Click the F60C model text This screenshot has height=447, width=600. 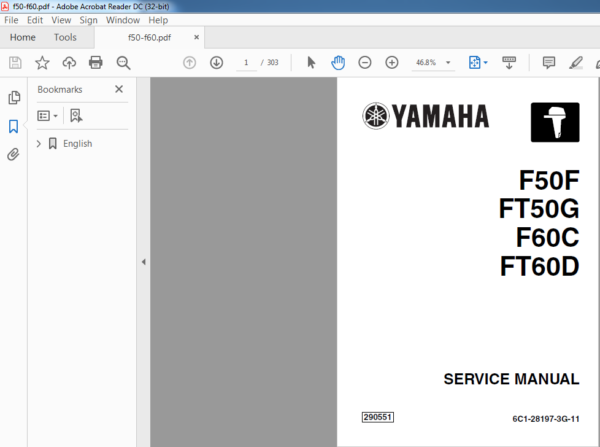click(x=548, y=238)
